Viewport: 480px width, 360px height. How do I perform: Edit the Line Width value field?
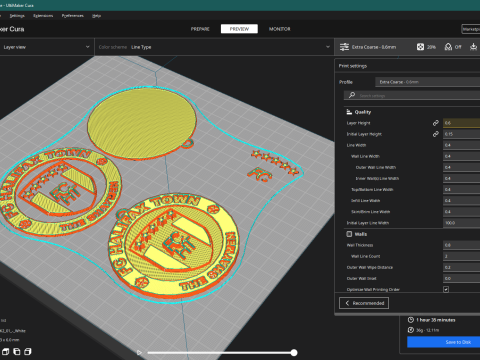[x=462, y=145]
